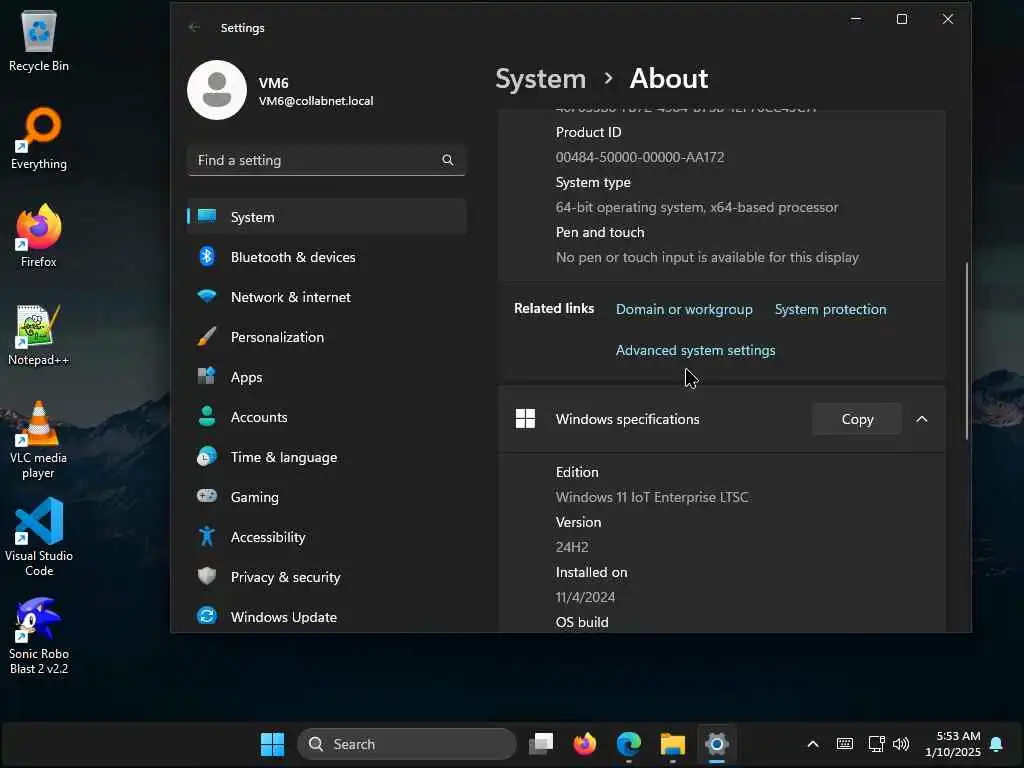Click the Settings gear on the taskbar
Viewport: 1024px width, 768px height.
pos(716,744)
